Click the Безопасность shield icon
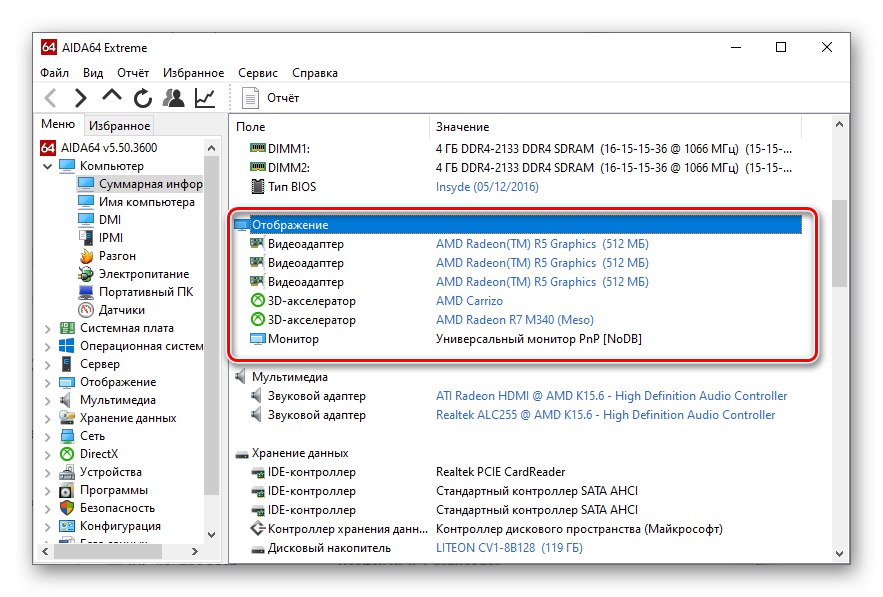This screenshot has width=883, height=597. coord(67,508)
